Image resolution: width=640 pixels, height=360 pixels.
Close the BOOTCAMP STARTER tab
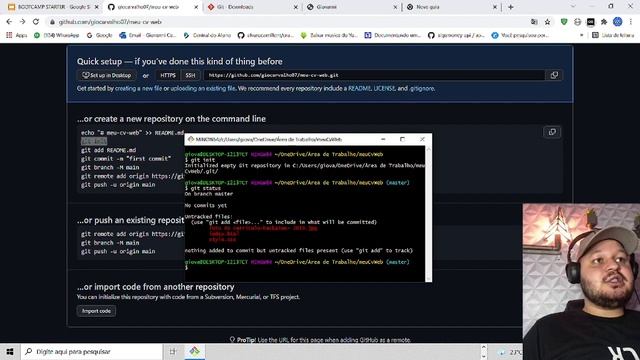coord(97,7)
